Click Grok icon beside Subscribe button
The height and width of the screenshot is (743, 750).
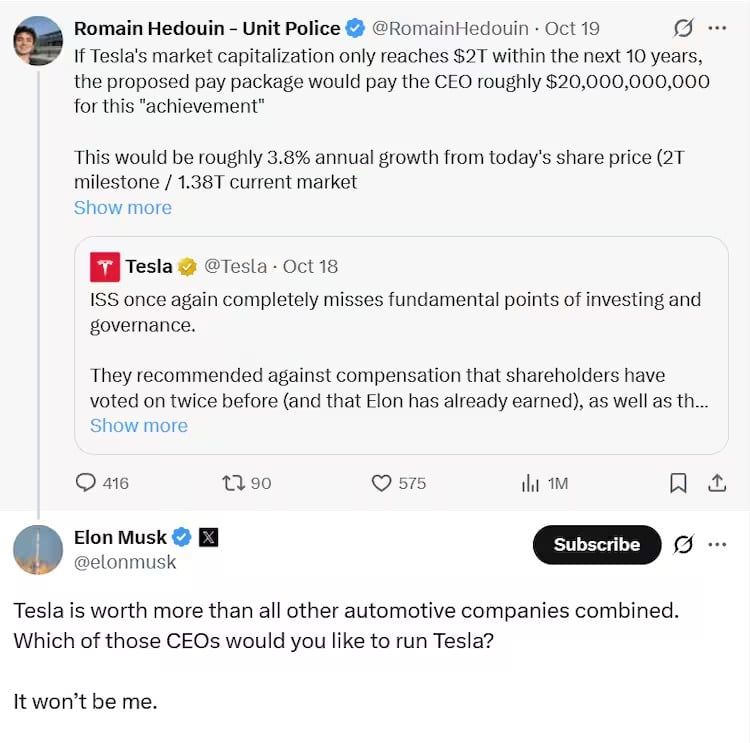[x=684, y=545]
